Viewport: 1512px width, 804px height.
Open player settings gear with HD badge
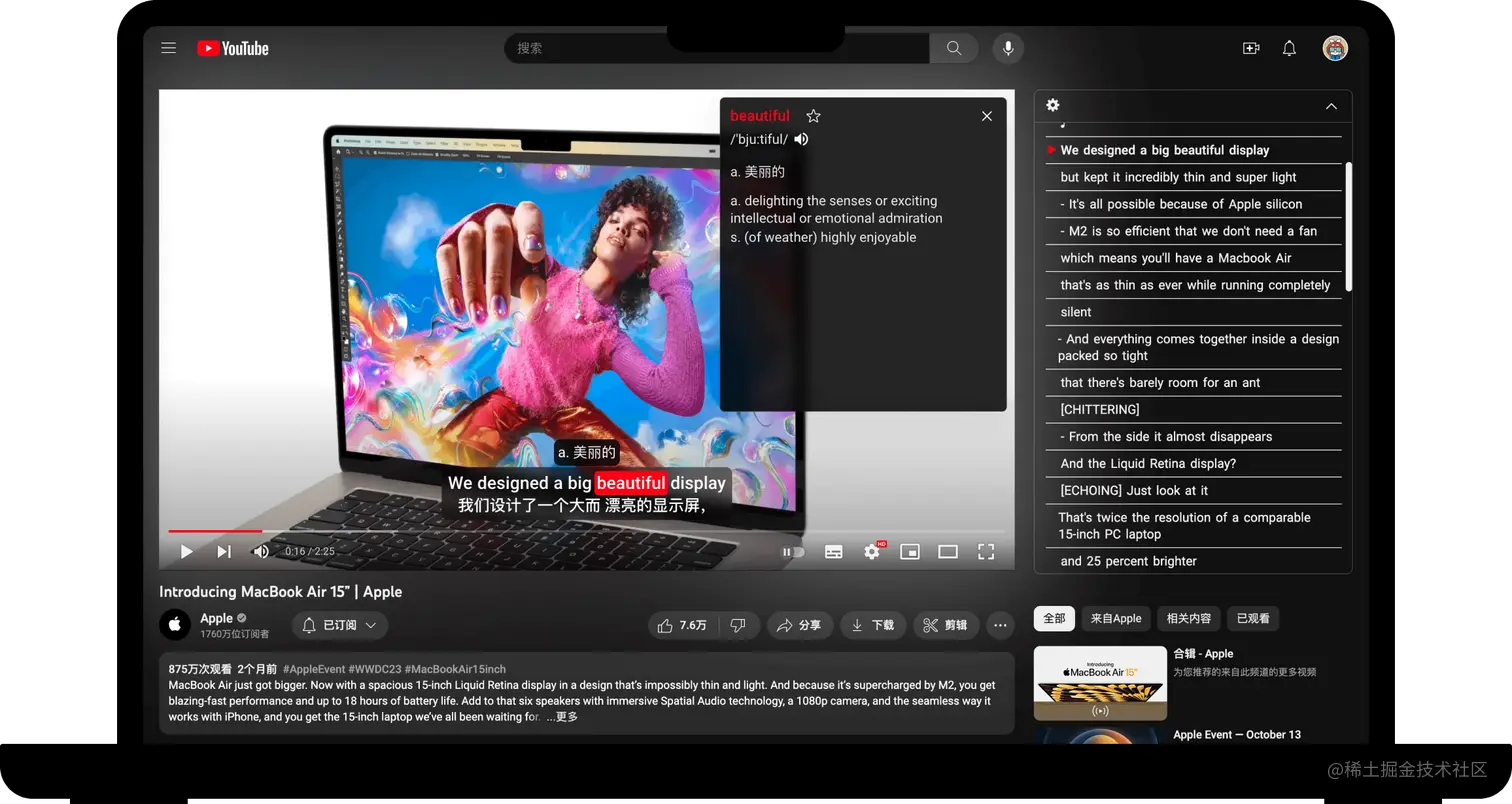click(873, 551)
